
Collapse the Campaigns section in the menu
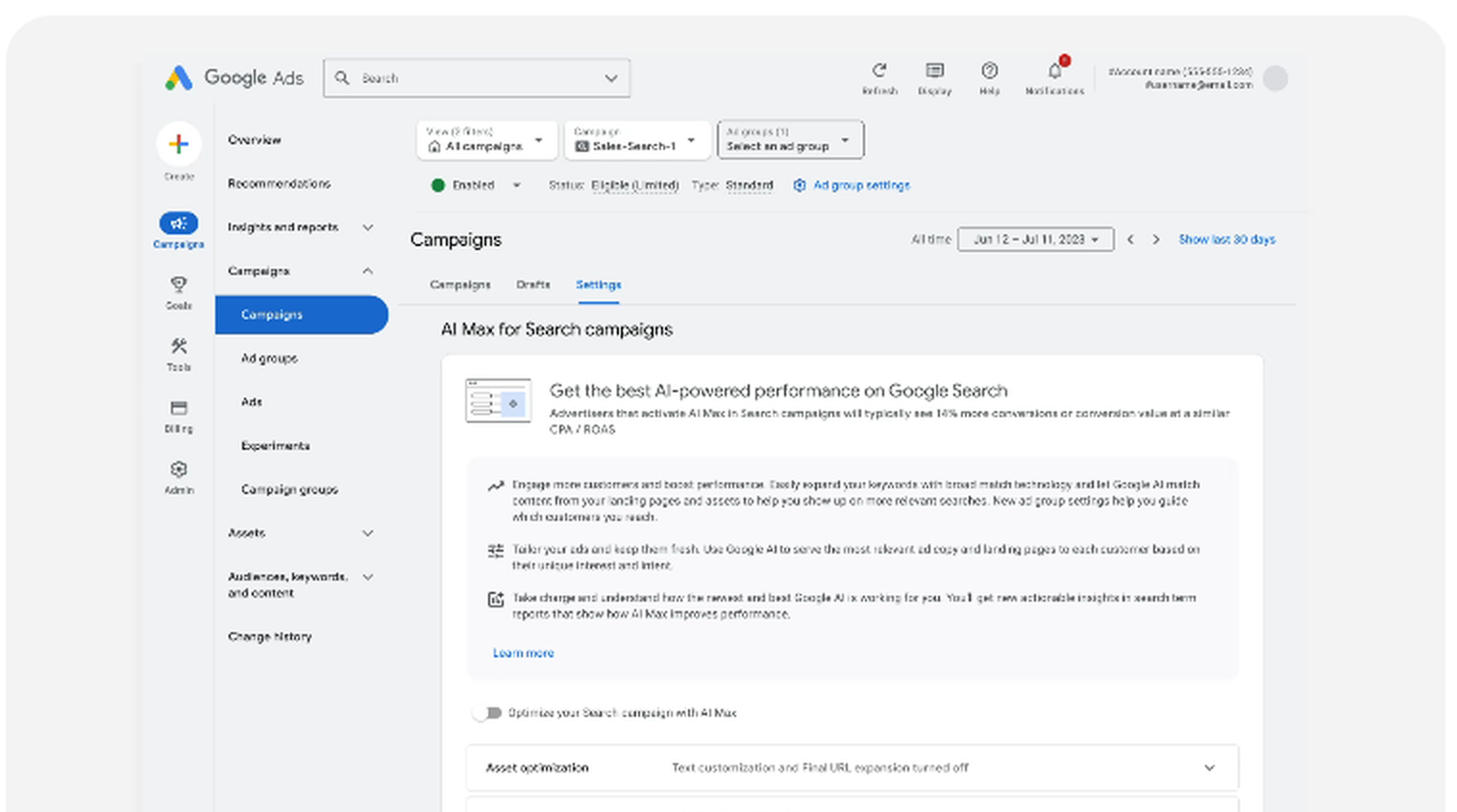point(368,271)
